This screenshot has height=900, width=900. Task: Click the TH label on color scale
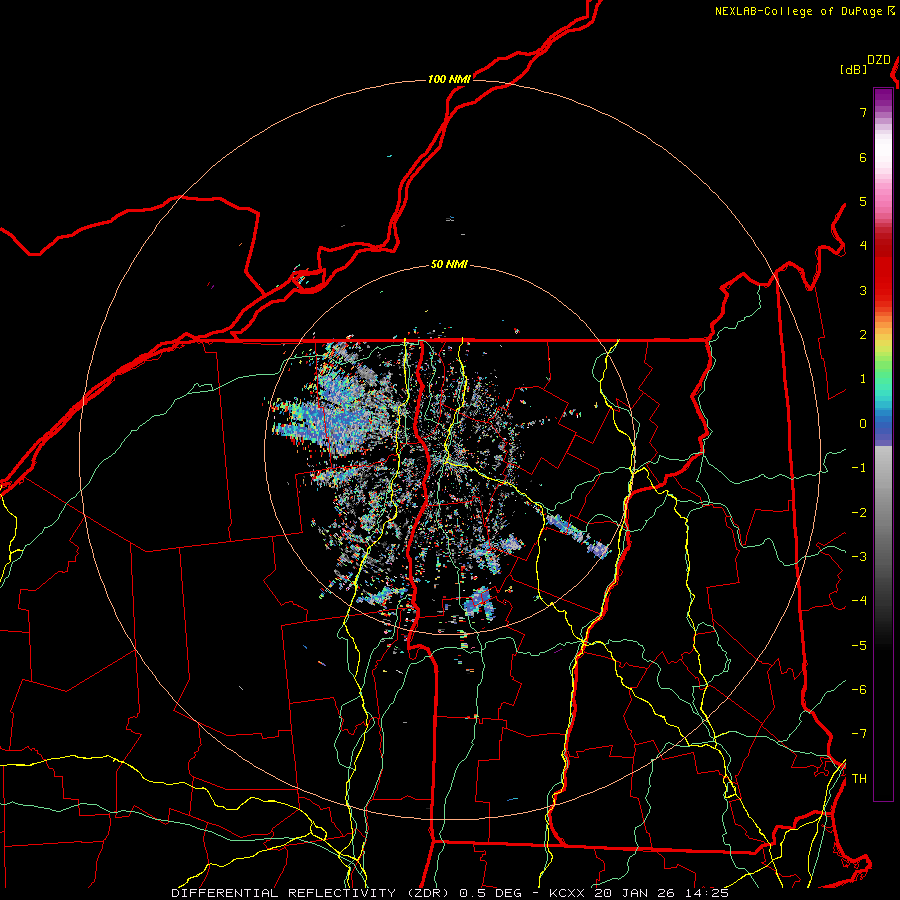coord(859,779)
